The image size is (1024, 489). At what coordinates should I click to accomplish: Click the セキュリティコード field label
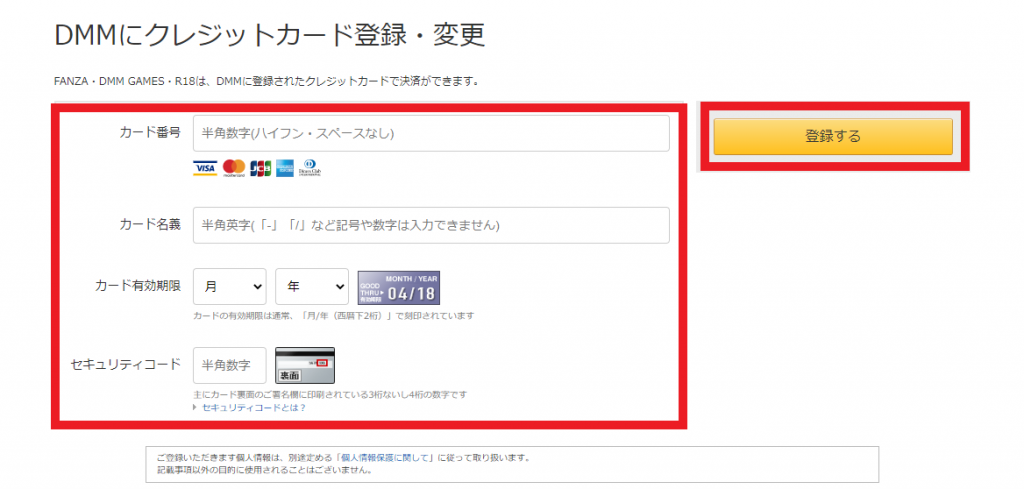point(126,364)
